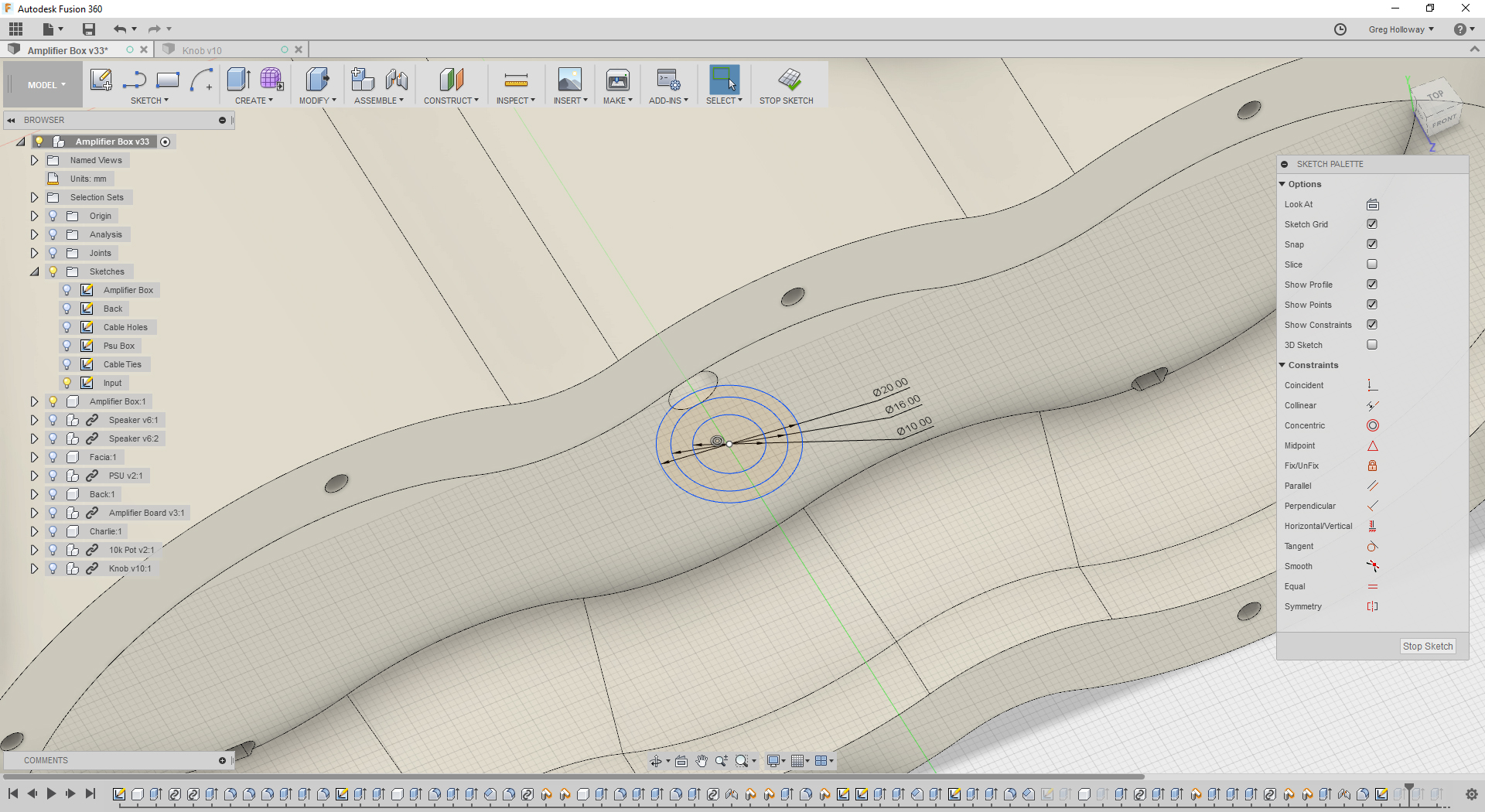Click the TOP face of the view cube
The width and height of the screenshot is (1485, 812).
[1435, 96]
